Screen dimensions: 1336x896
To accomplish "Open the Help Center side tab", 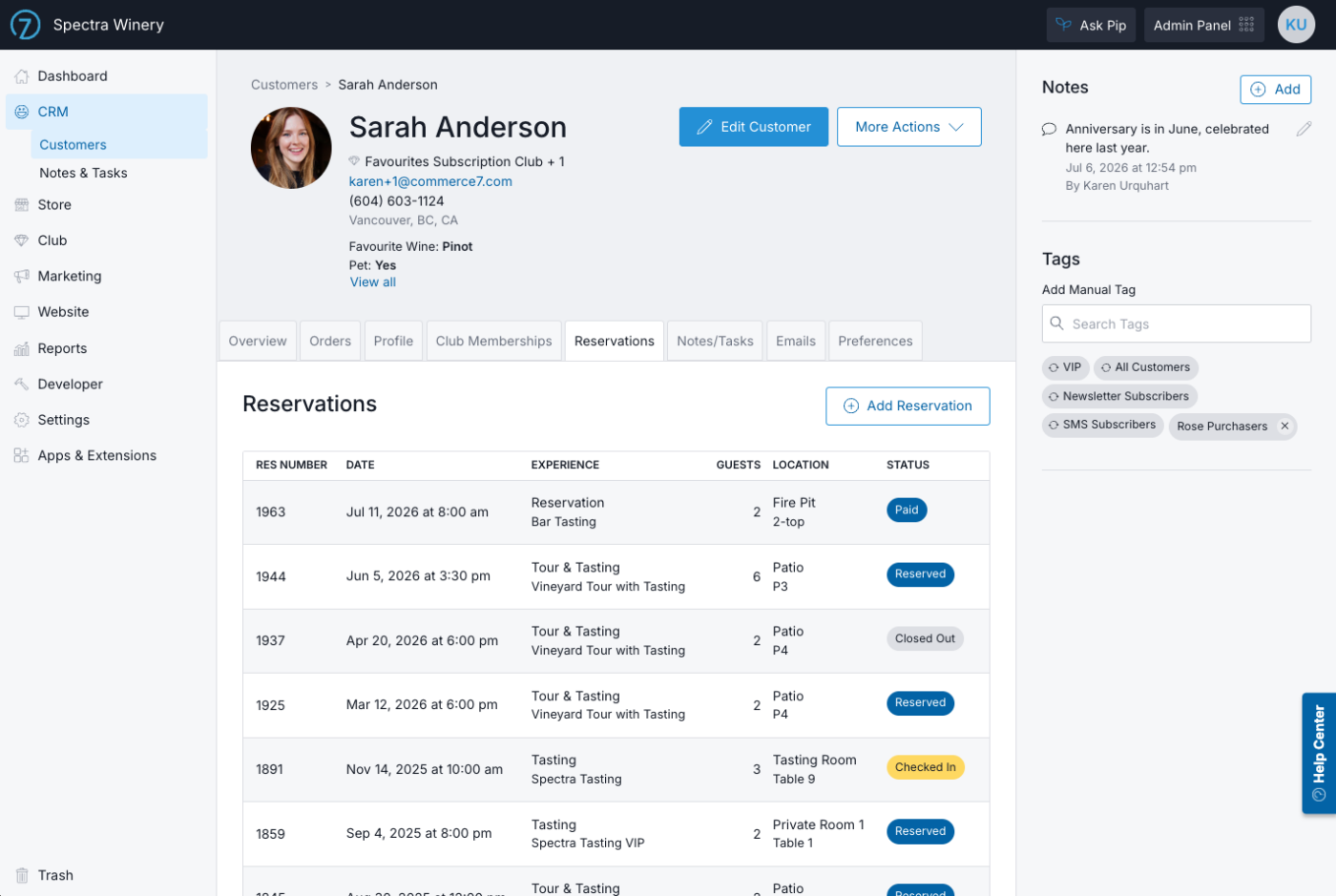I will [1319, 753].
